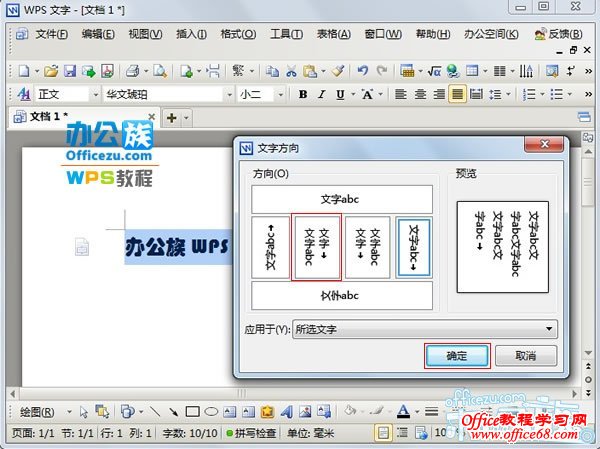Open the 正文 style dropdown
600x449 pixels.
tap(95, 94)
